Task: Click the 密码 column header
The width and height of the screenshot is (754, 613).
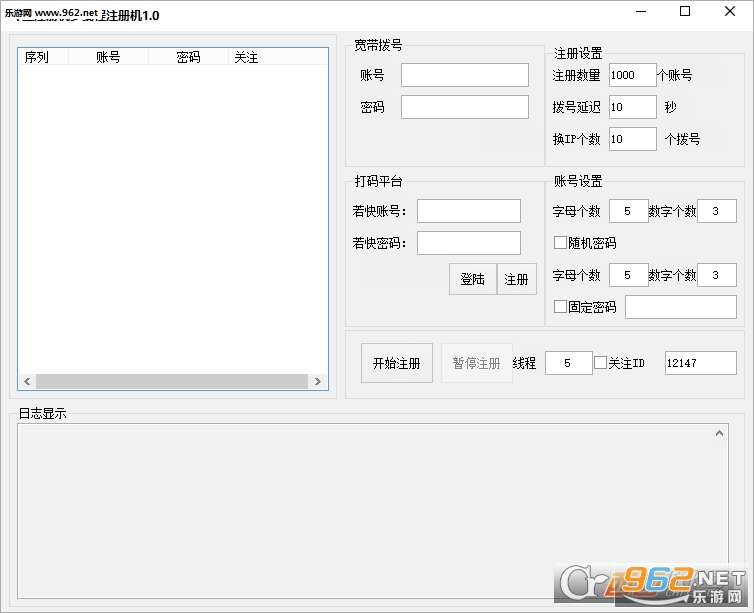Action: pos(188,57)
